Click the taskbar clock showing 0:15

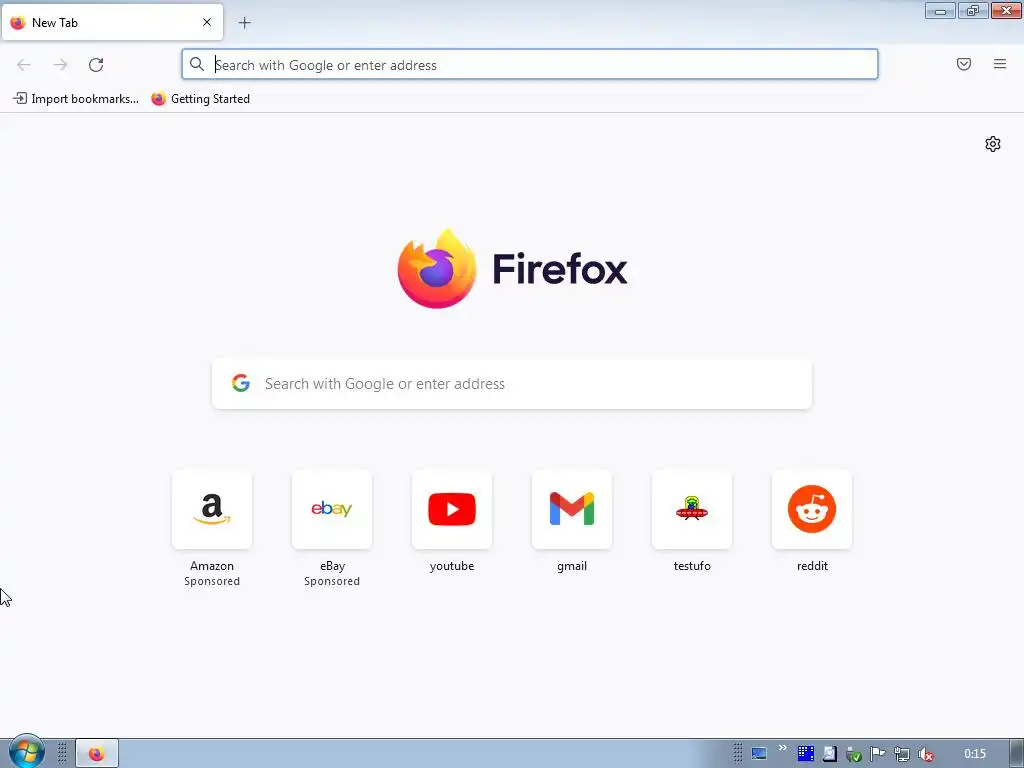pyautogui.click(x=974, y=754)
